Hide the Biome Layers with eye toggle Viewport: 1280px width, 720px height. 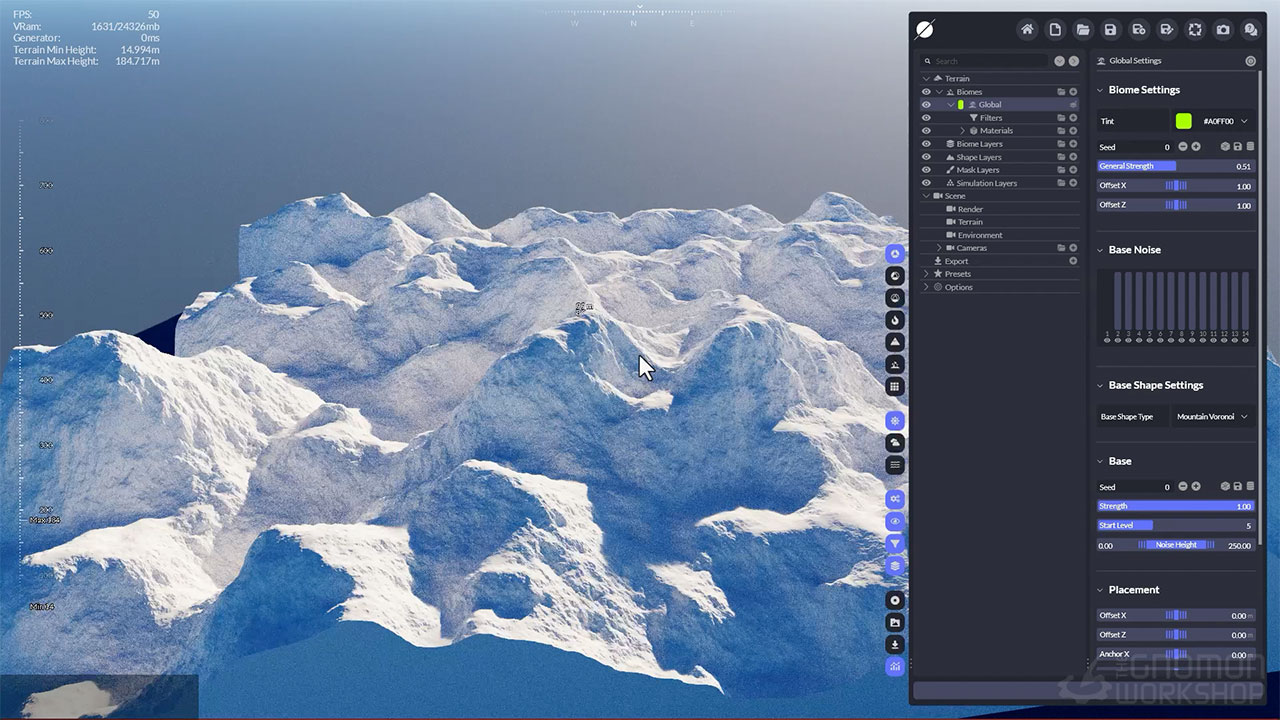click(x=926, y=144)
